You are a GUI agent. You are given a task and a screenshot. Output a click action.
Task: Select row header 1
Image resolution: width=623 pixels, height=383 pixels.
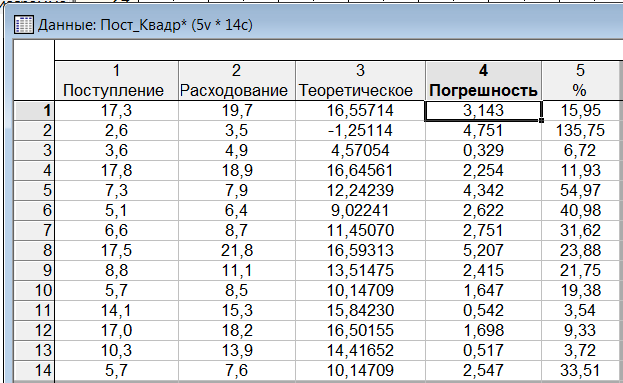coord(34,110)
